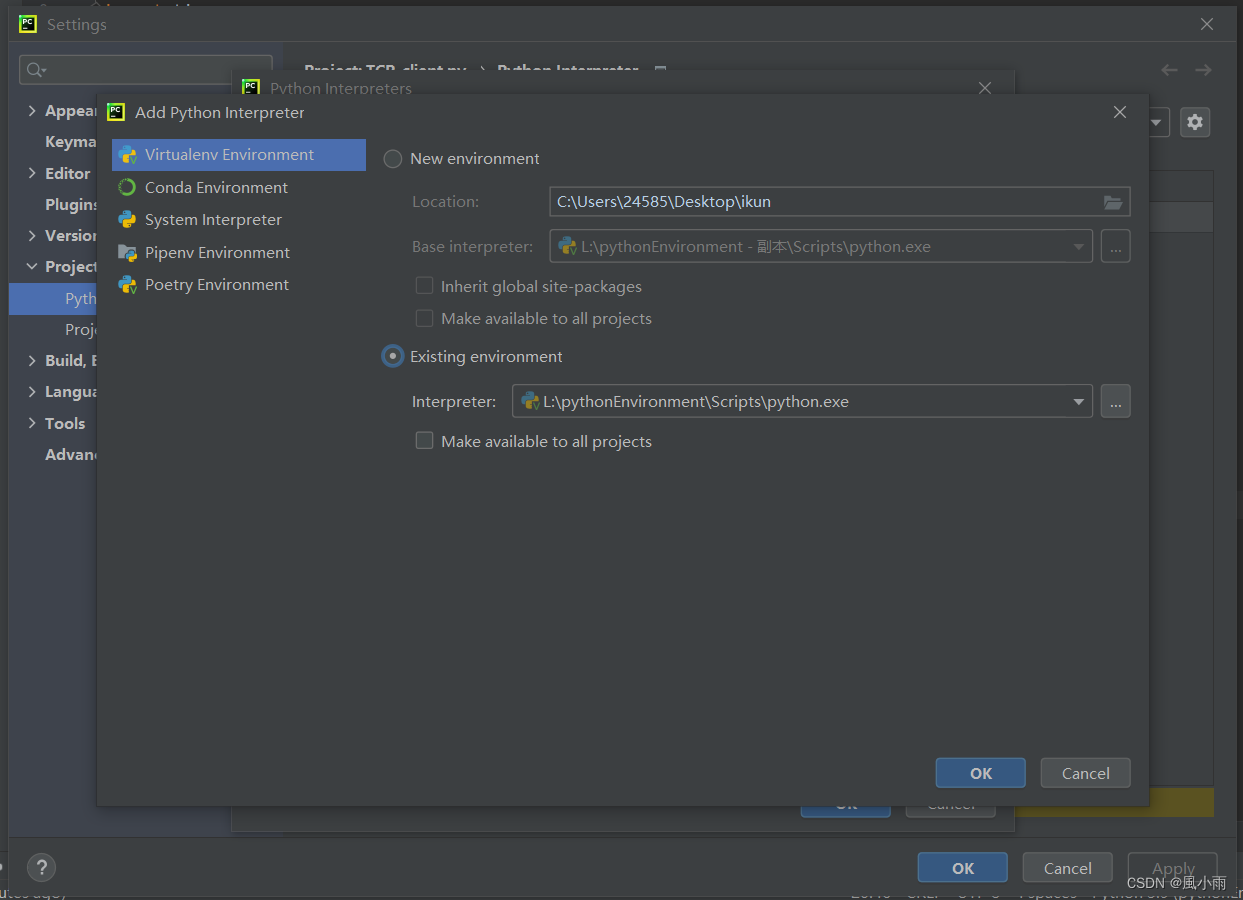Collapse the Project section in Settings

[32, 267]
